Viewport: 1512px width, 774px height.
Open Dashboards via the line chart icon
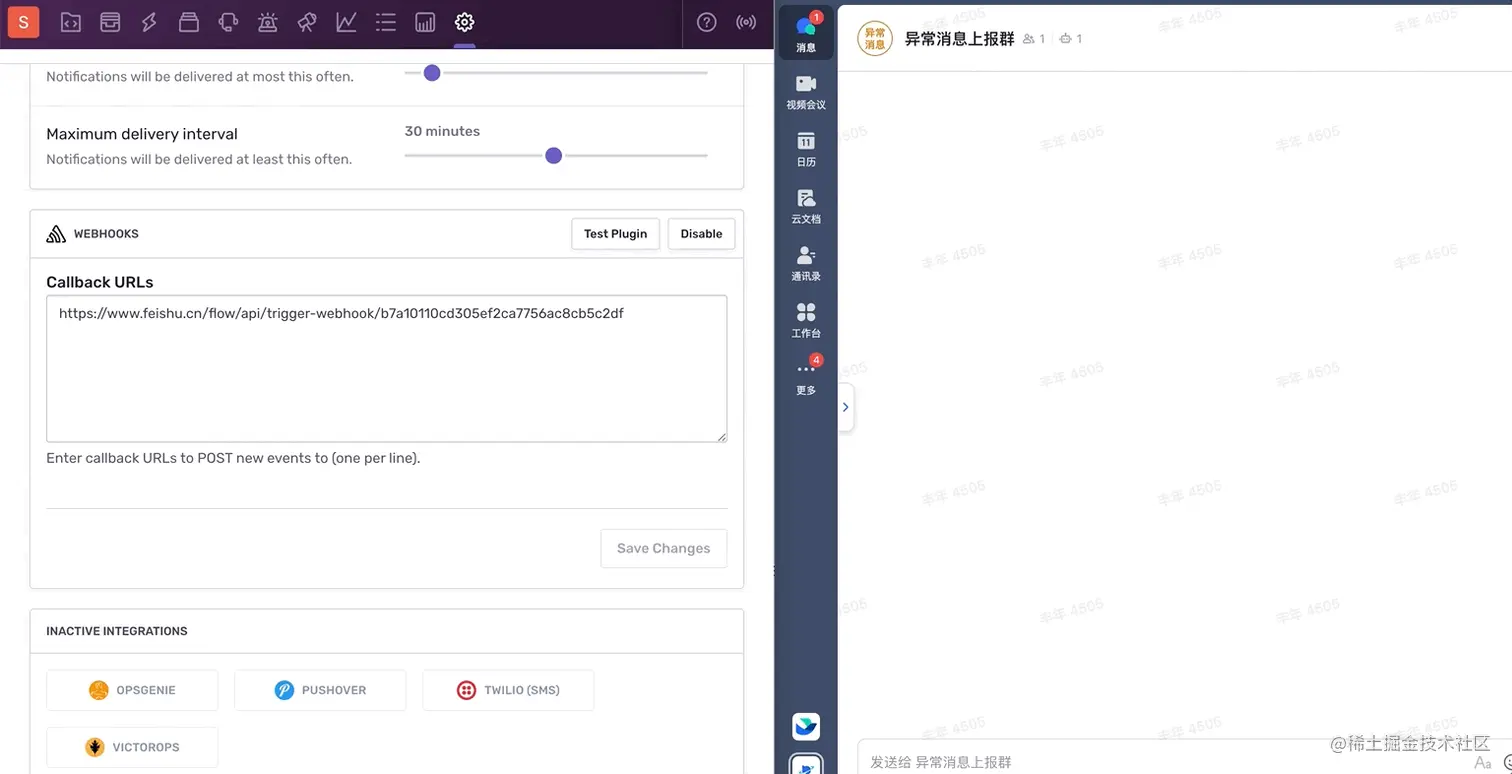click(346, 22)
